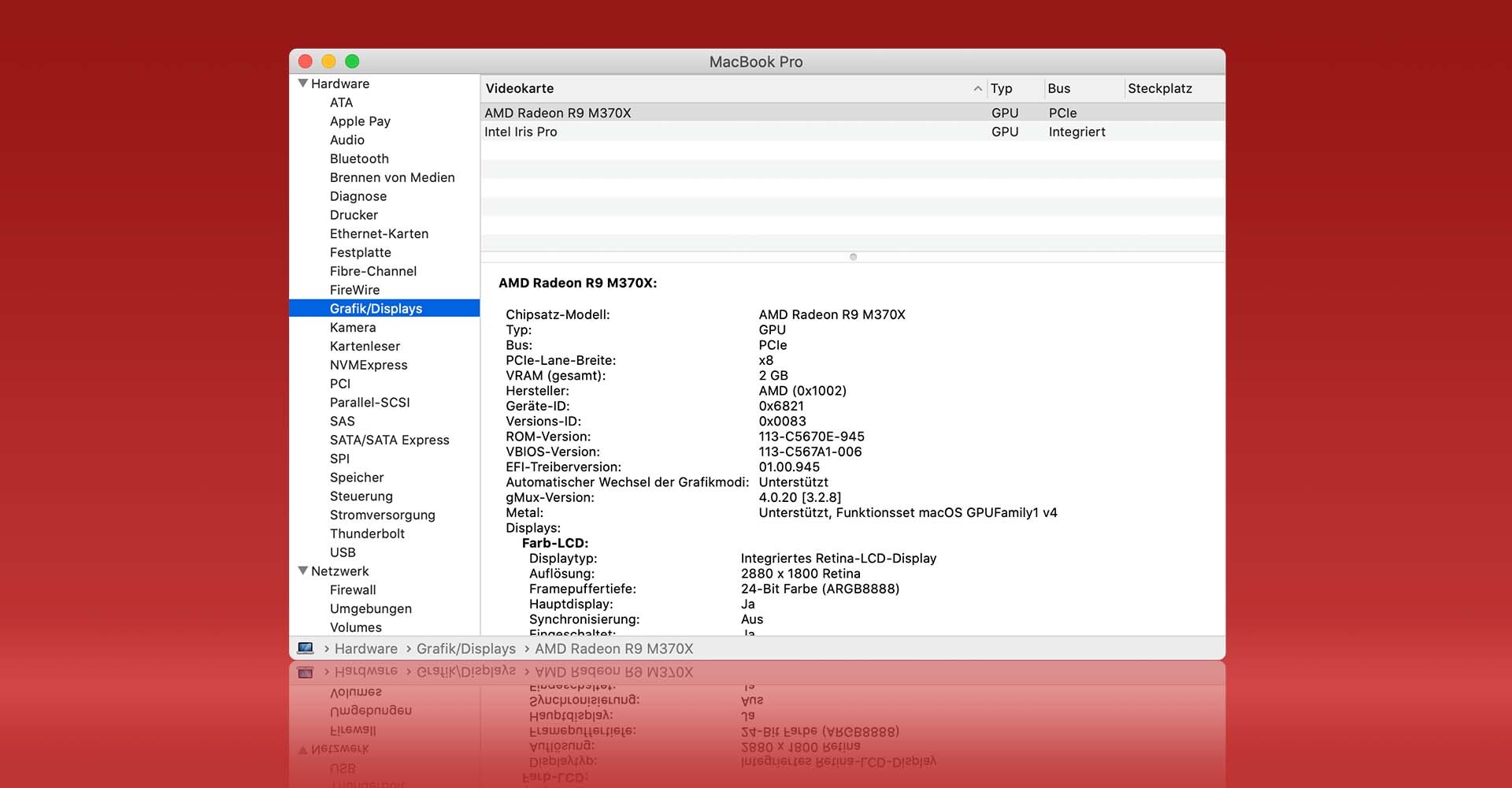Click the PCIe-Lane-Breite value x8
The image size is (1512, 788).
point(765,360)
